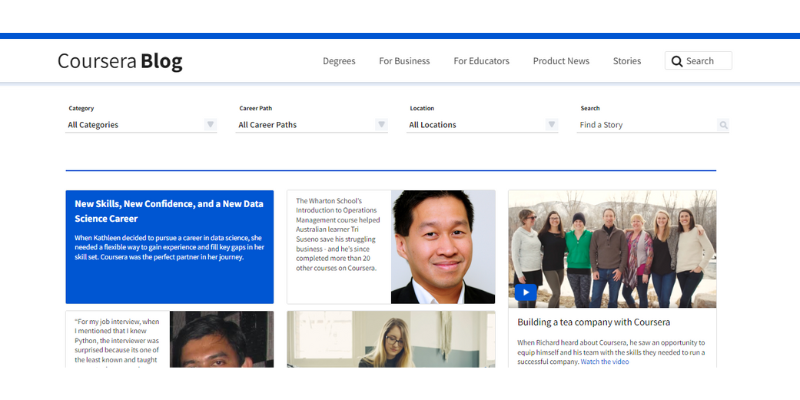This screenshot has height=400, width=800.
Task: Click the arrow beside All Categories
Action: tap(210, 124)
